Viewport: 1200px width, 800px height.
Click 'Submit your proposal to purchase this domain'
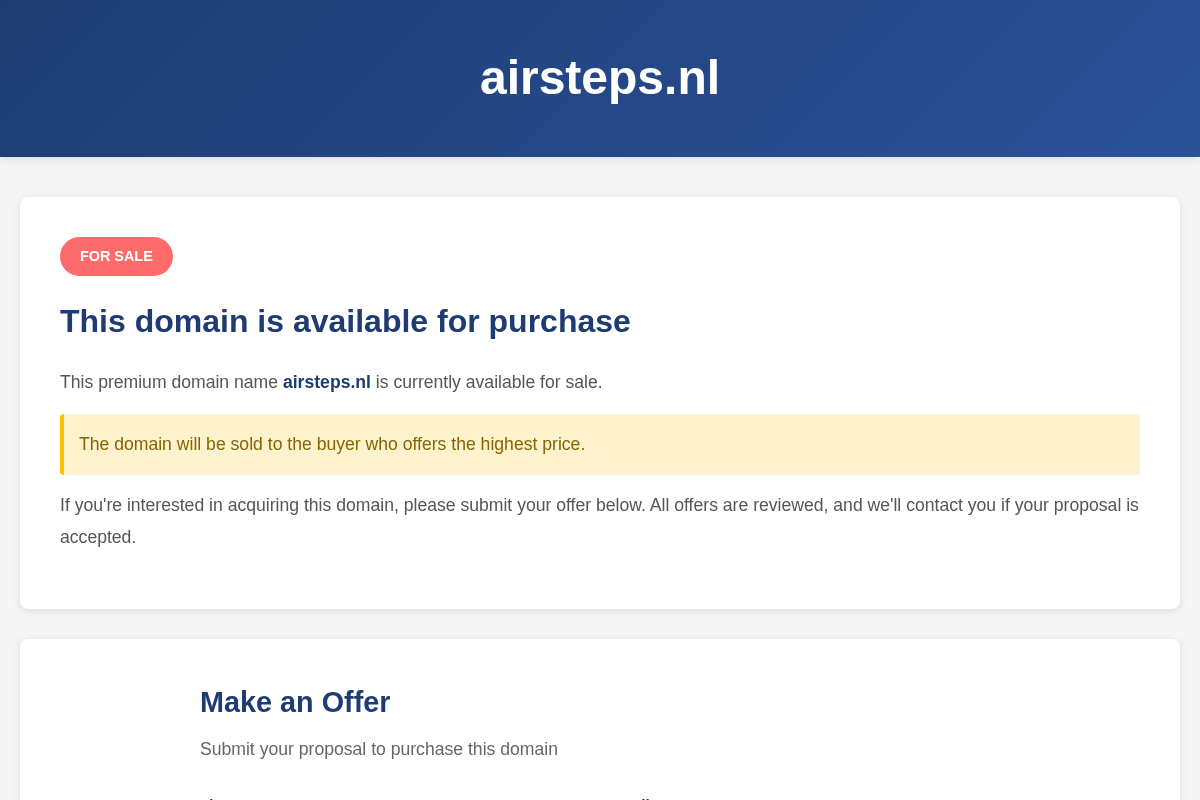tap(379, 749)
